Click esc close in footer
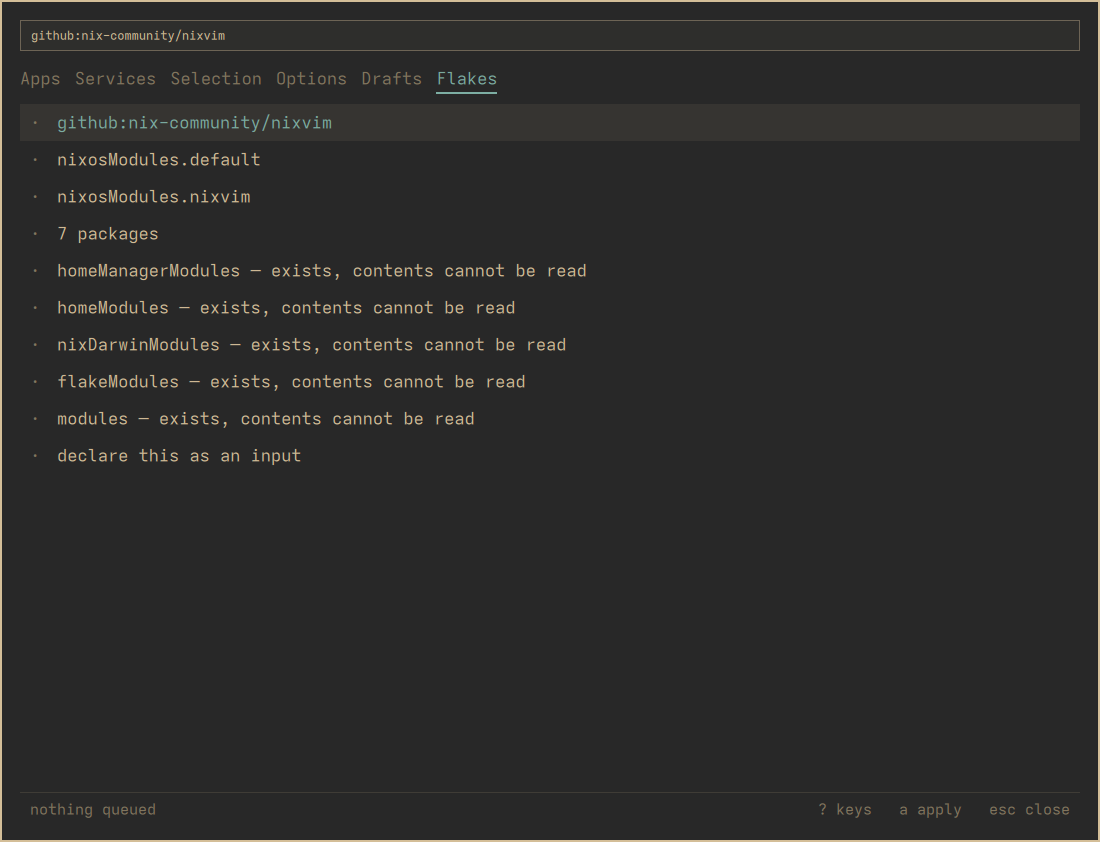The height and width of the screenshot is (842, 1100). [1029, 810]
